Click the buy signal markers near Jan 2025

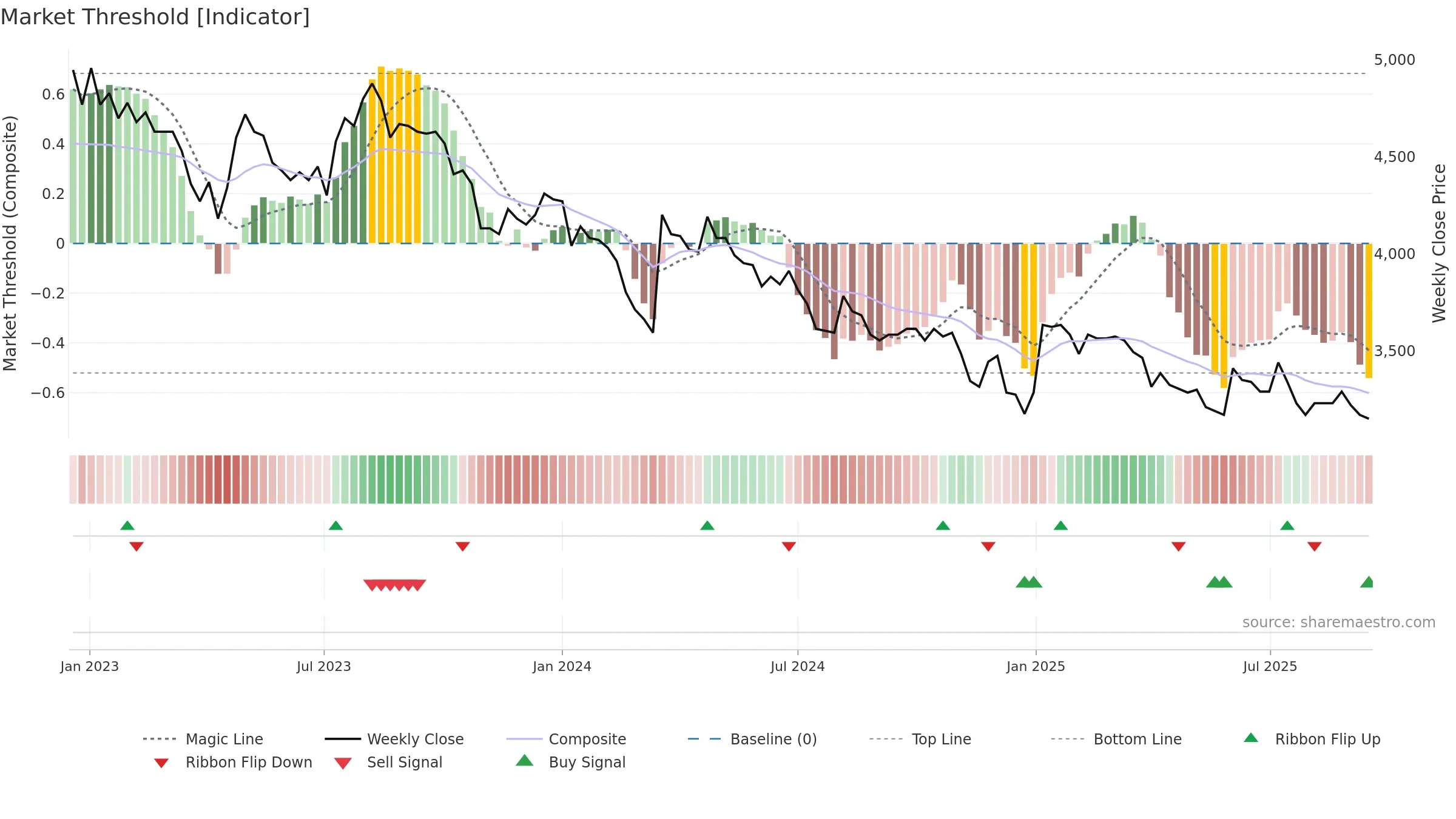coord(1029,582)
